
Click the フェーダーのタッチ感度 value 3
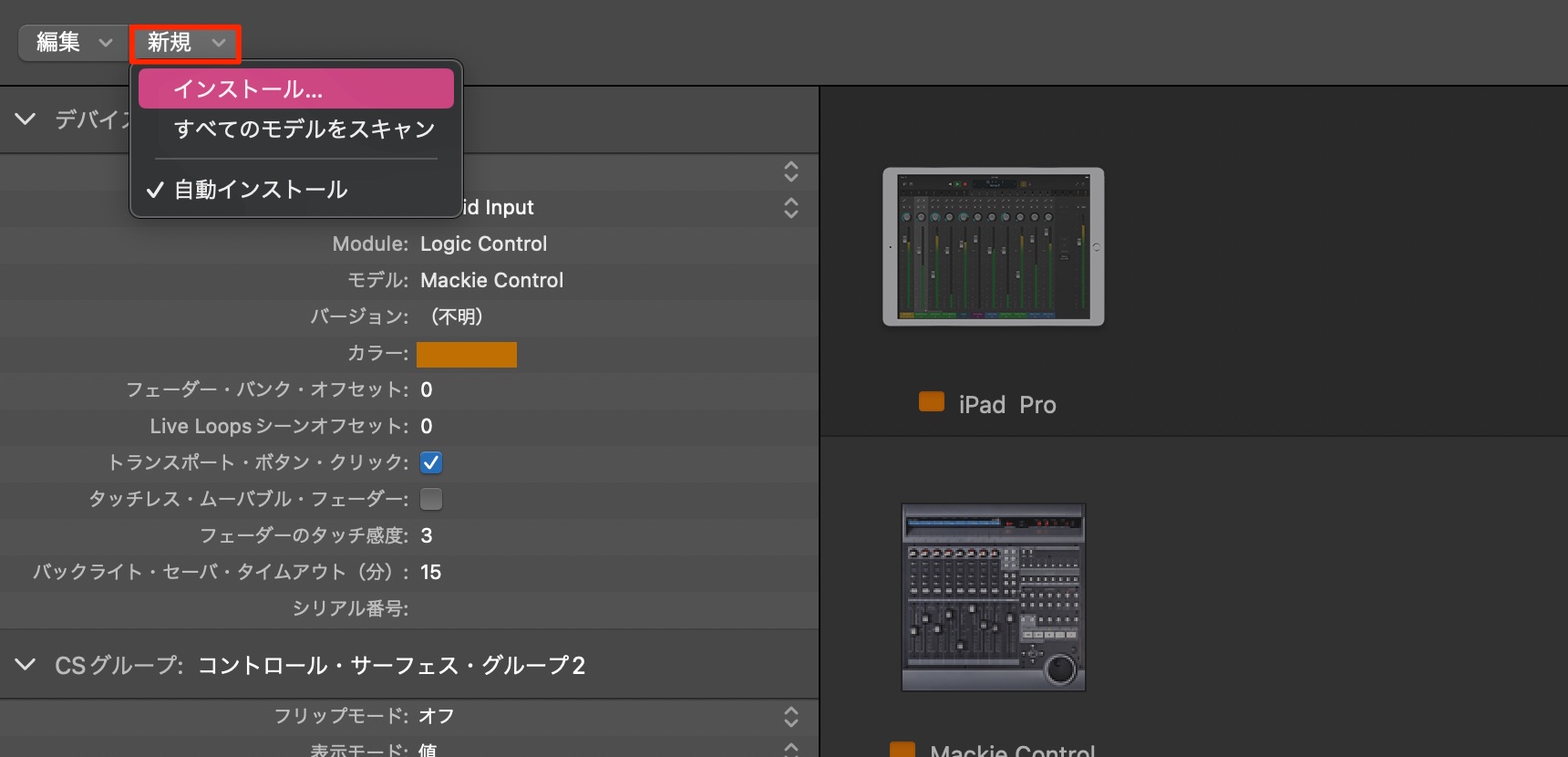[x=427, y=535]
